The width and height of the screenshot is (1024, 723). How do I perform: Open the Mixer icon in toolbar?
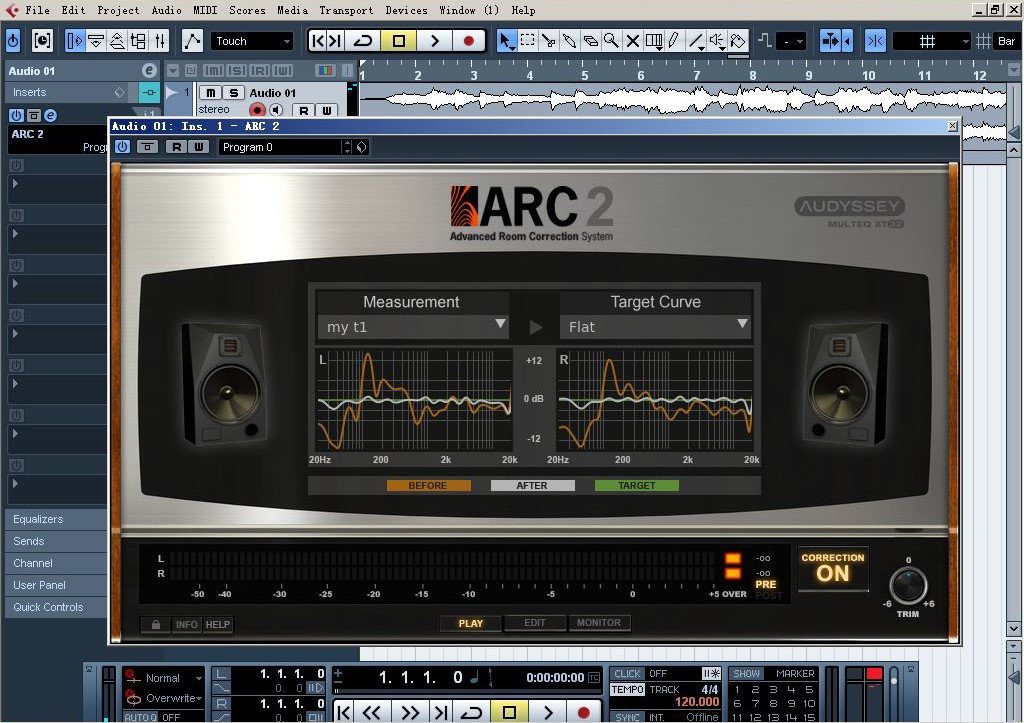tap(160, 40)
